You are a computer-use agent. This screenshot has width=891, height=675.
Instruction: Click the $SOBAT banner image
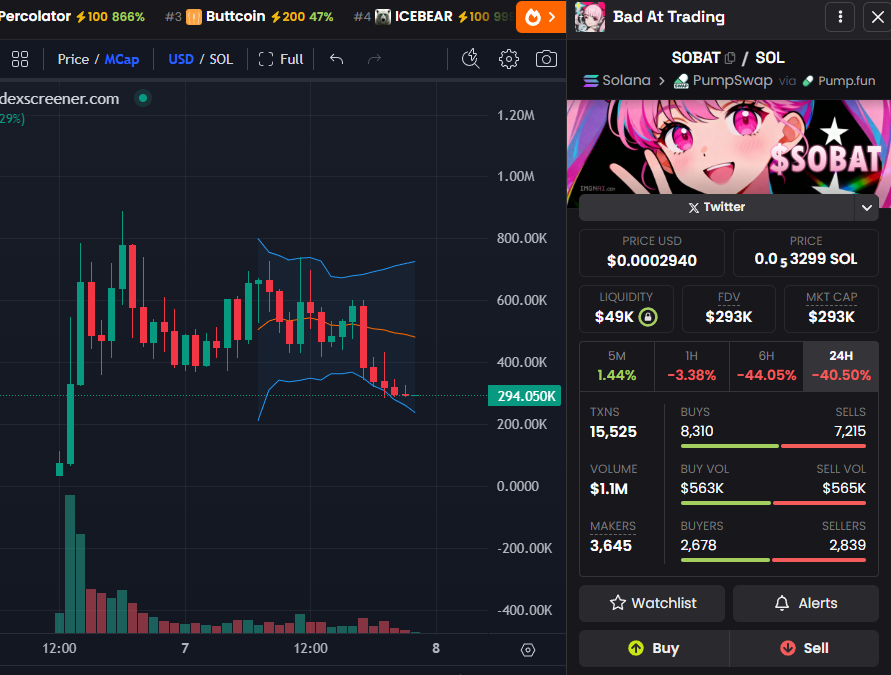[x=729, y=148]
